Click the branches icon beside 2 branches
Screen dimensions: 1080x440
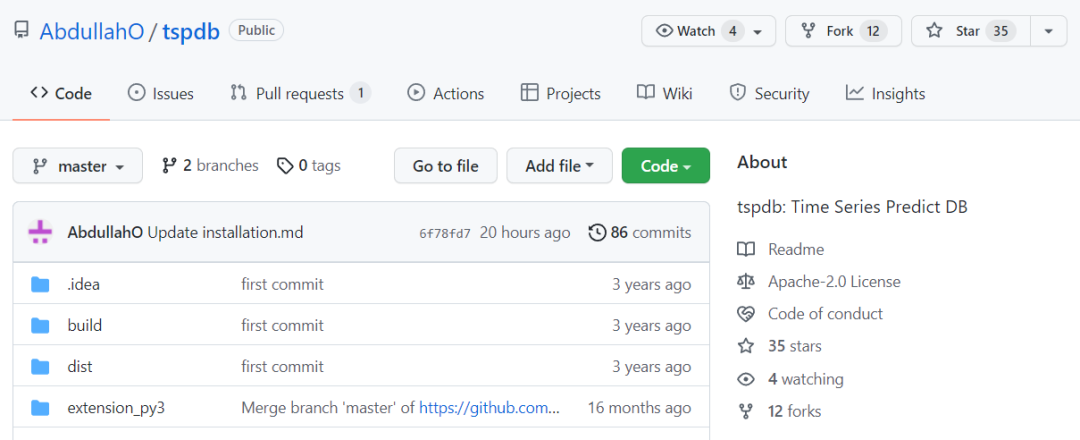point(169,166)
